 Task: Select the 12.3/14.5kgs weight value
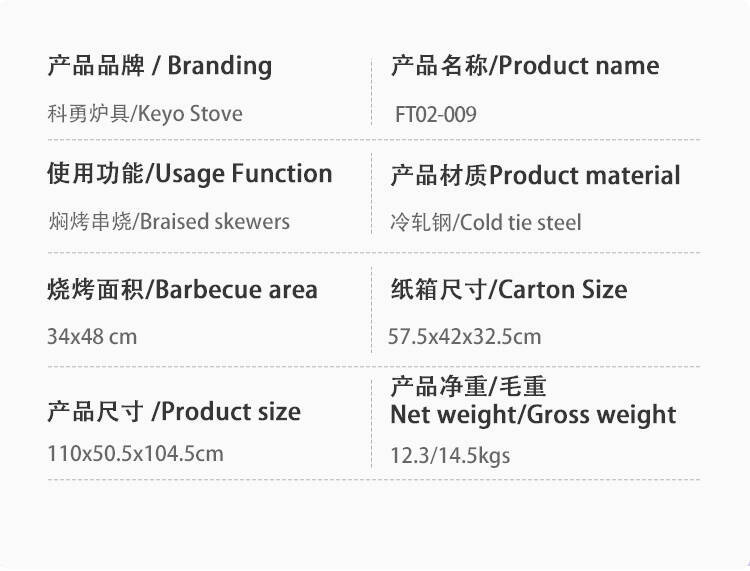pos(450,457)
